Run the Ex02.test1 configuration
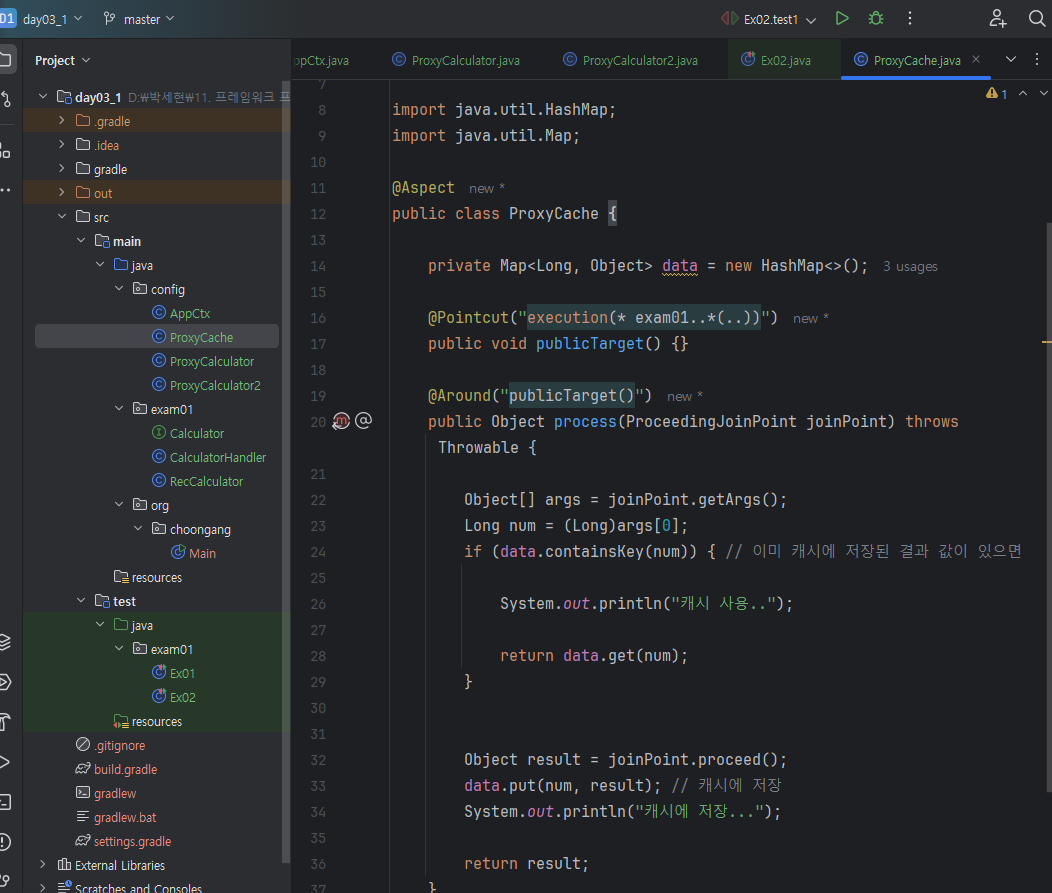The height and width of the screenshot is (893, 1052). click(x=842, y=19)
